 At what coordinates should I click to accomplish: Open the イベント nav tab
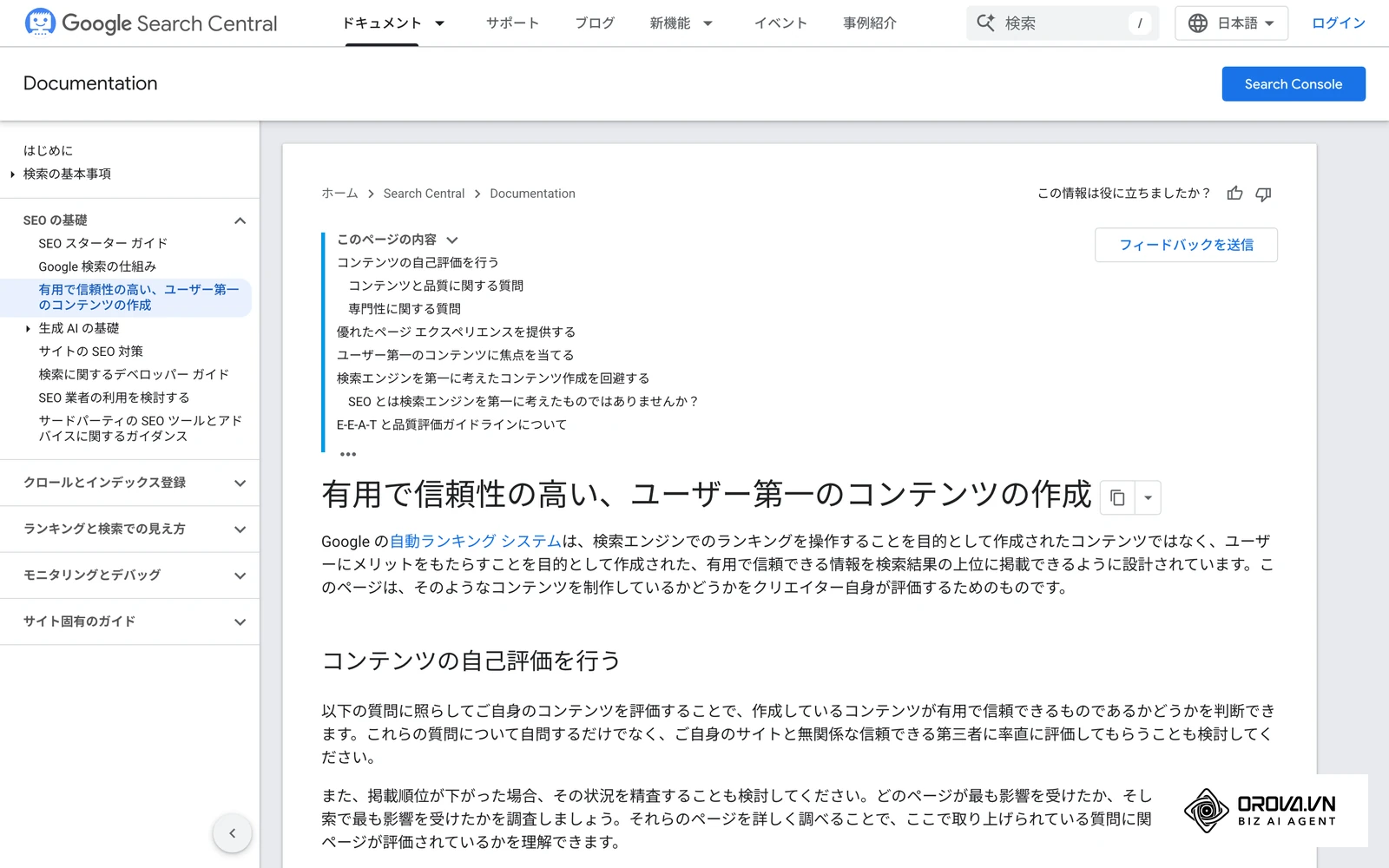(x=780, y=23)
